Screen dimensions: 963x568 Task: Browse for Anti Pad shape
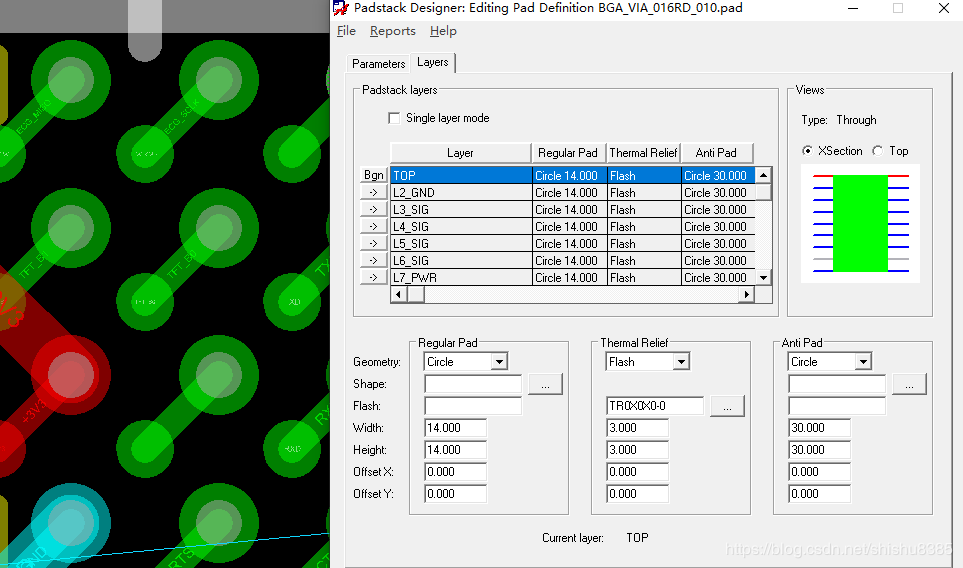point(909,384)
